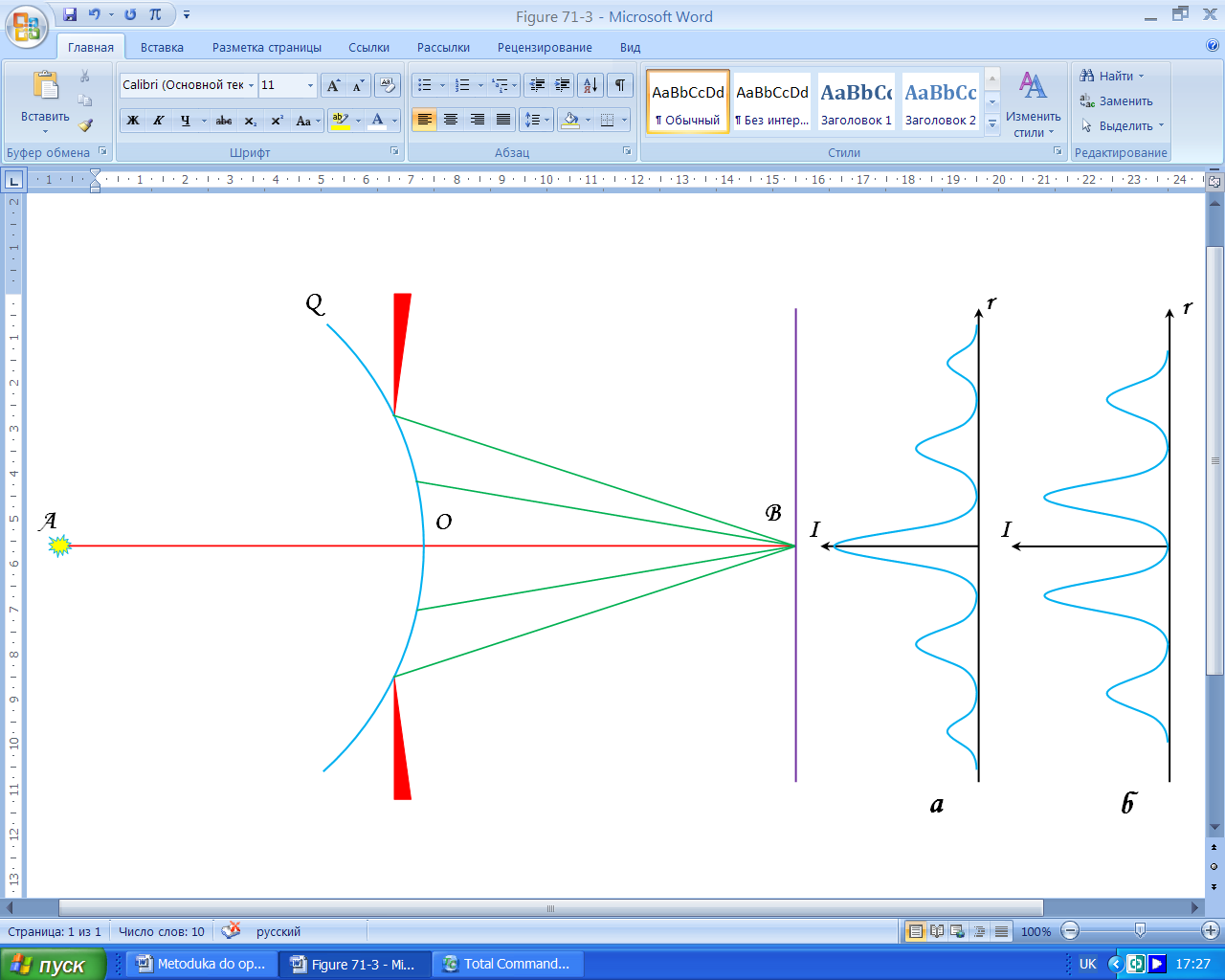Expand the line spacing dropdown
Image resolution: width=1225 pixels, height=980 pixels.
(546, 120)
